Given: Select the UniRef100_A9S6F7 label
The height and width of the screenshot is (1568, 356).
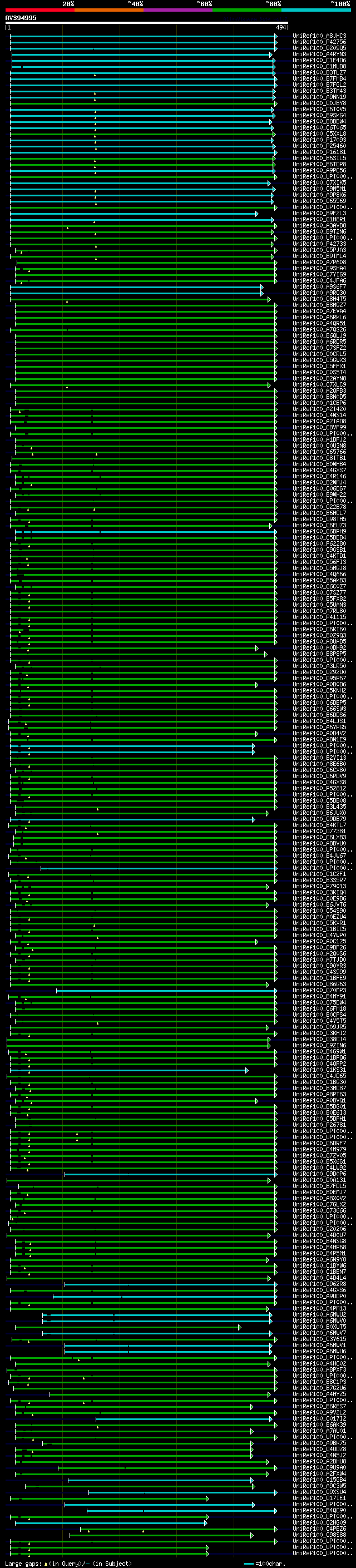Looking at the screenshot, I should pyautogui.click(x=319, y=286).
